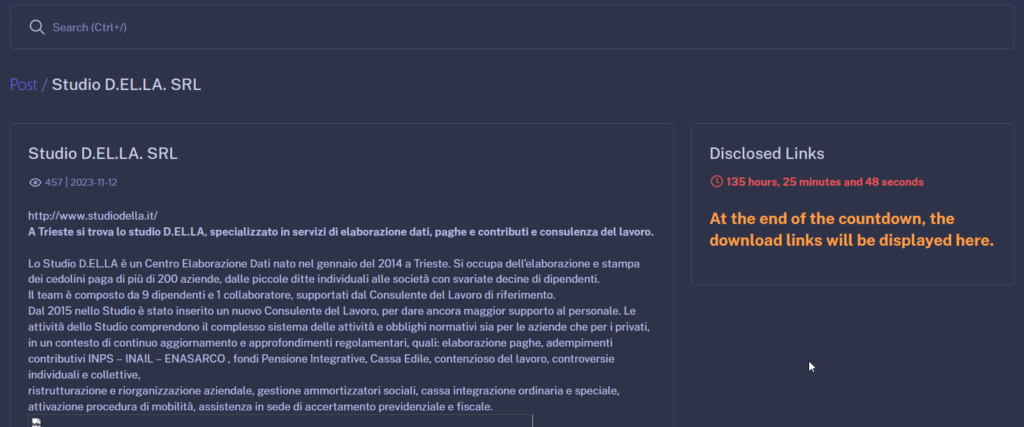Image resolution: width=1024 pixels, height=427 pixels.
Task: Click the red clock countdown icon
Action: 716,182
